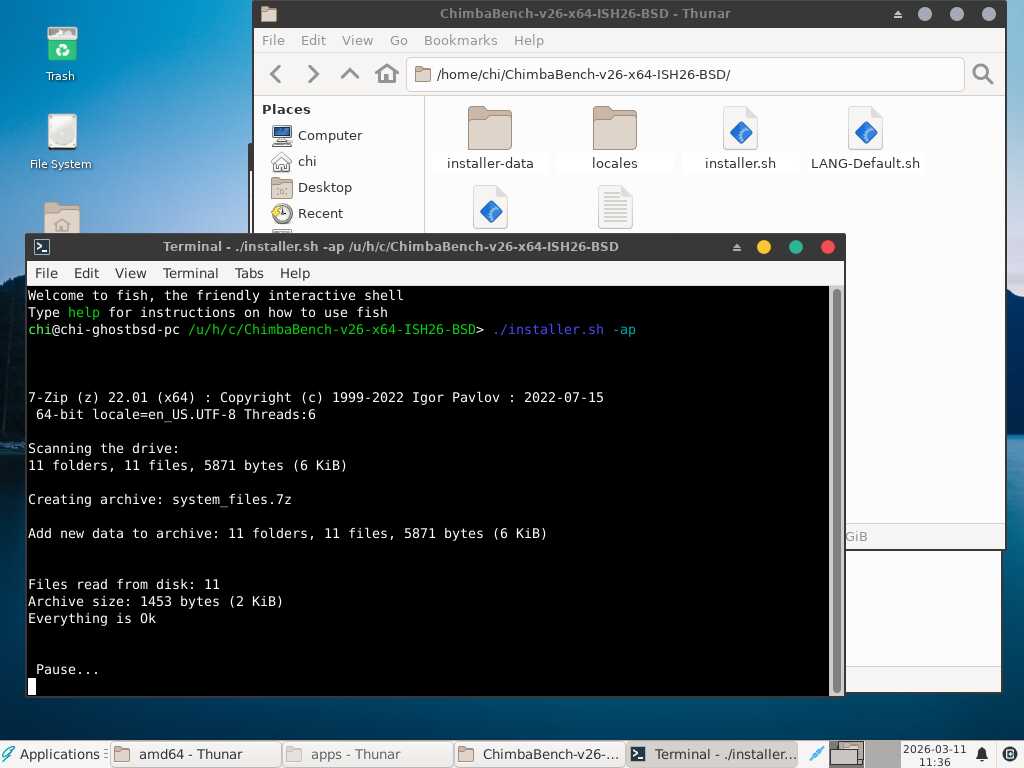The image size is (1024, 768).
Task: Click the notification bell in panel
Action: pyautogui.click(x=982, y=754)
